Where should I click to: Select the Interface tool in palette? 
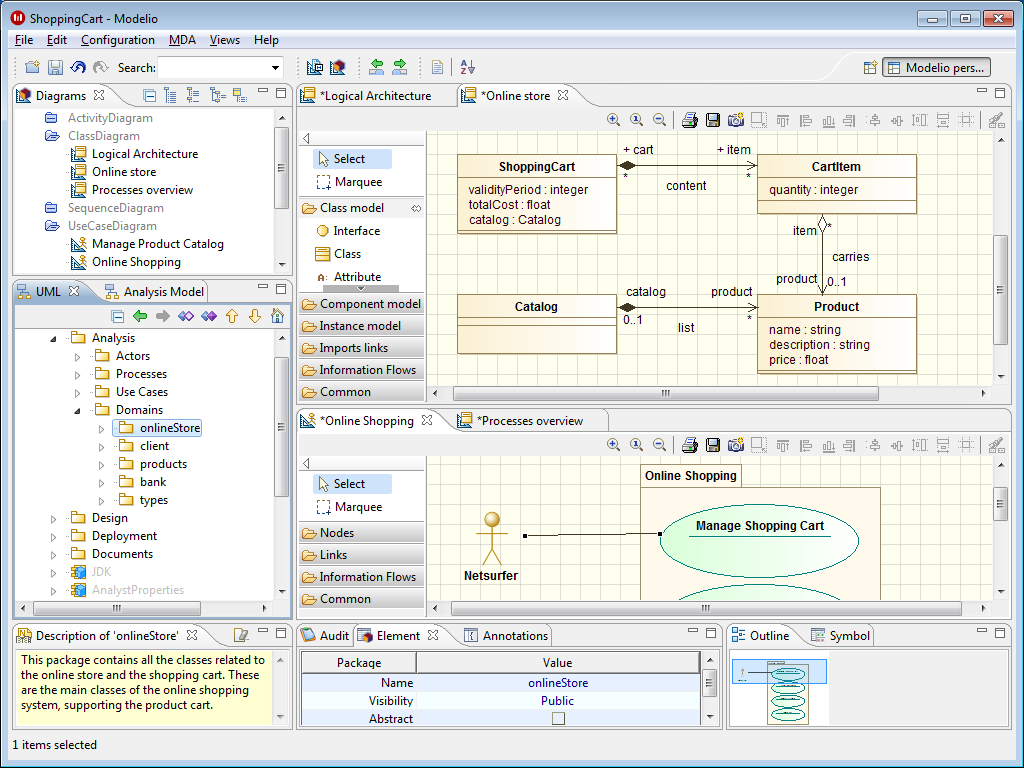[347, 231]
